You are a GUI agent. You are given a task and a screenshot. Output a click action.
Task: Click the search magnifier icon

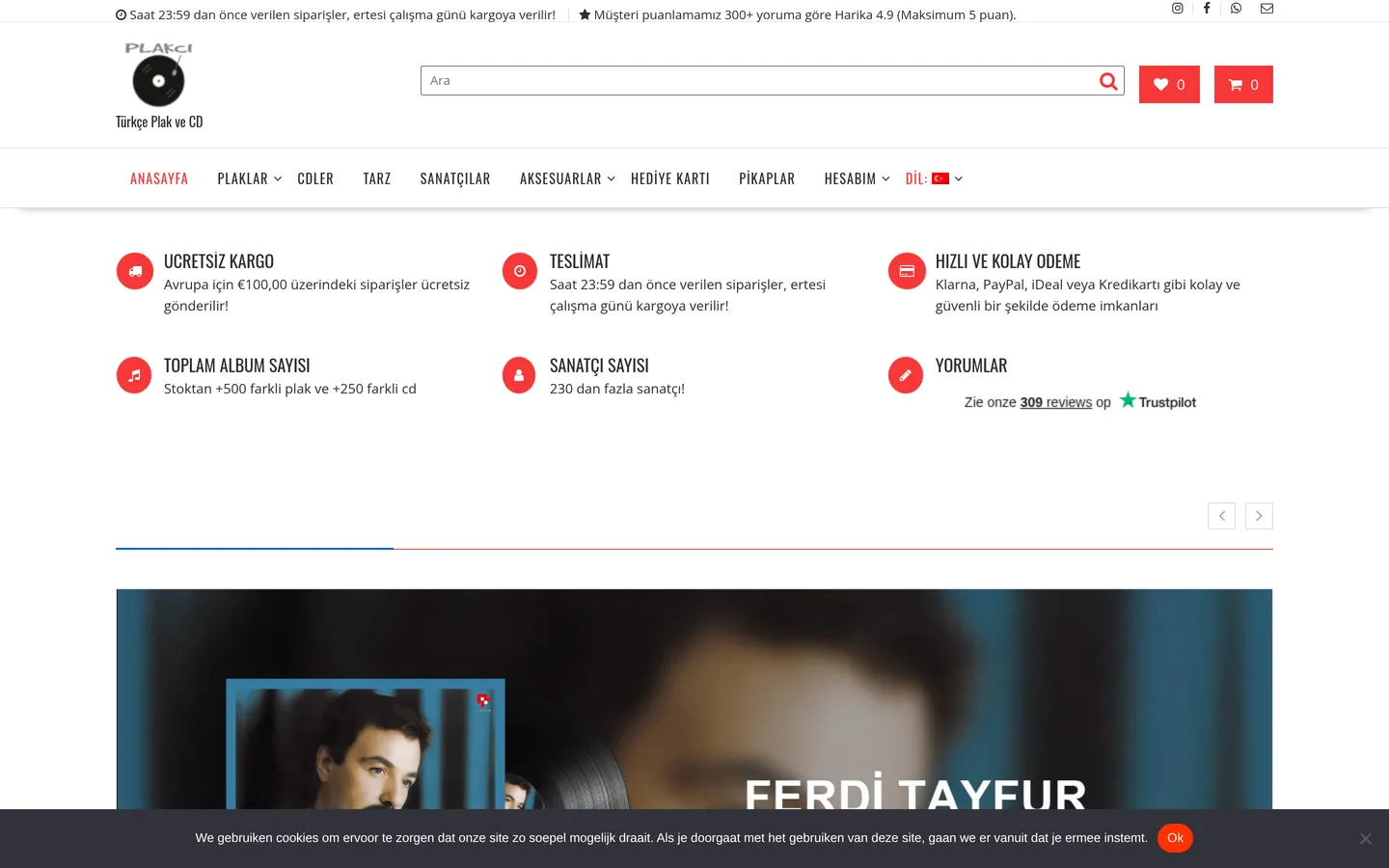pos(1108,81)
